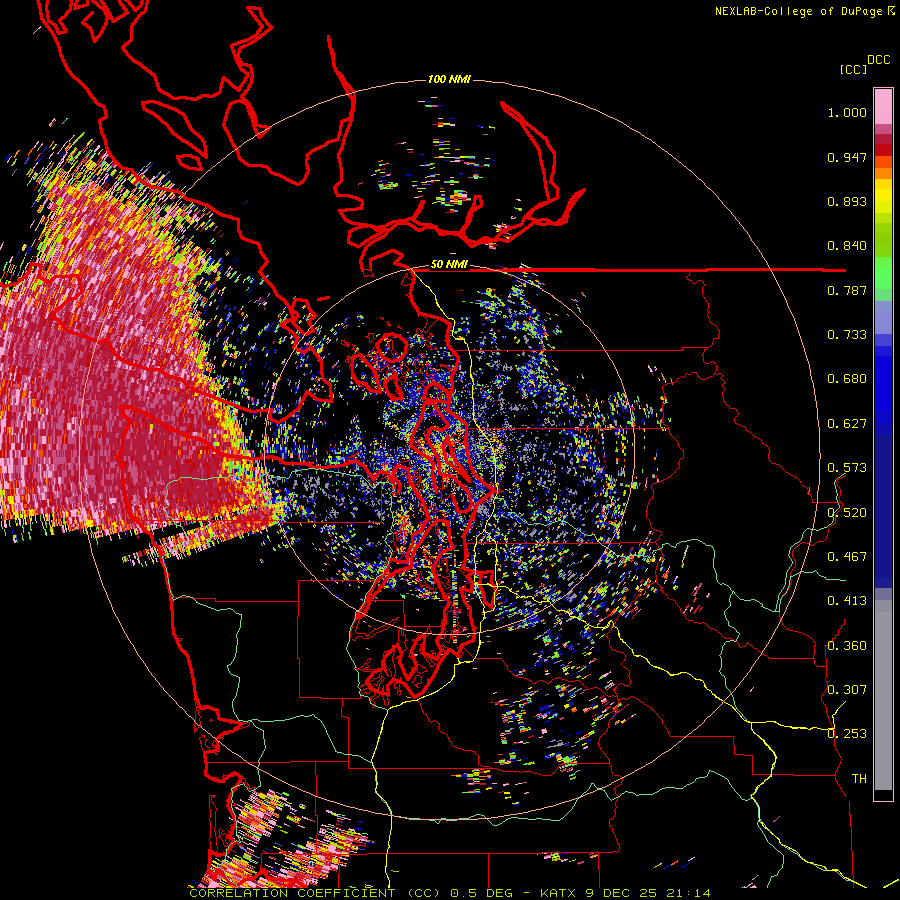Pick the bright green band of the color bar

[x=883, y=273]
